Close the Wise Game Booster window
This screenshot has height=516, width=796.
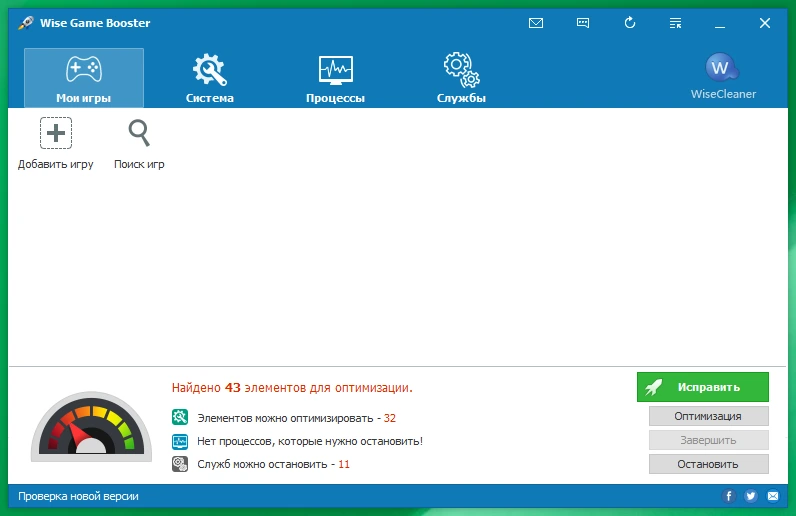click(765, 23)
